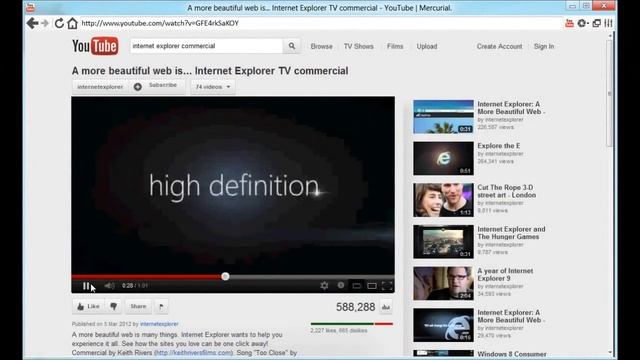Click the YouTube search input field
This screenshot has width=640, height=360.
(x=206, y=46)
